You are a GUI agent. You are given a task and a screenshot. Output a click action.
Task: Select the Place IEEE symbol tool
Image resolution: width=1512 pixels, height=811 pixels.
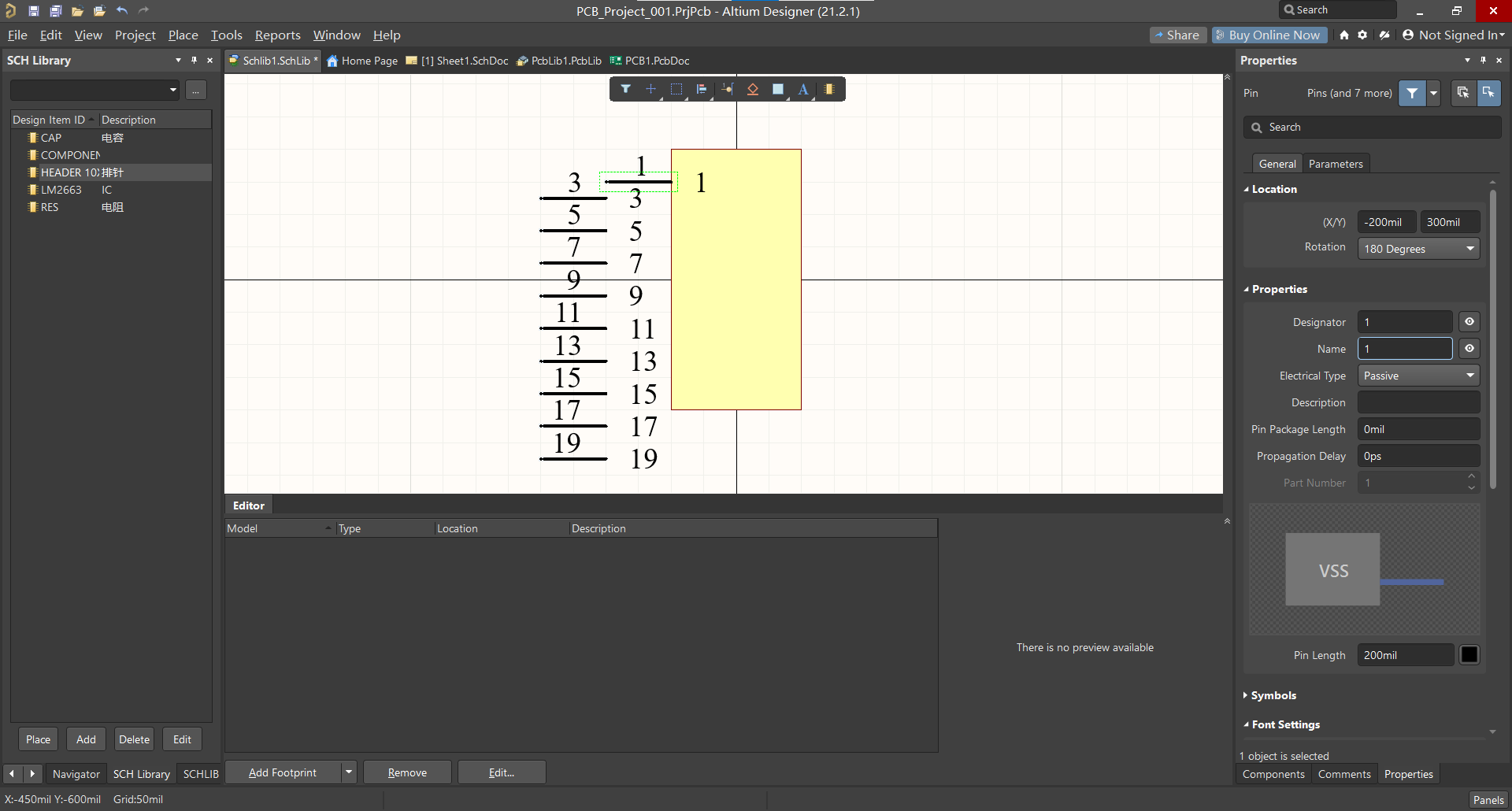tap(753, 89)
